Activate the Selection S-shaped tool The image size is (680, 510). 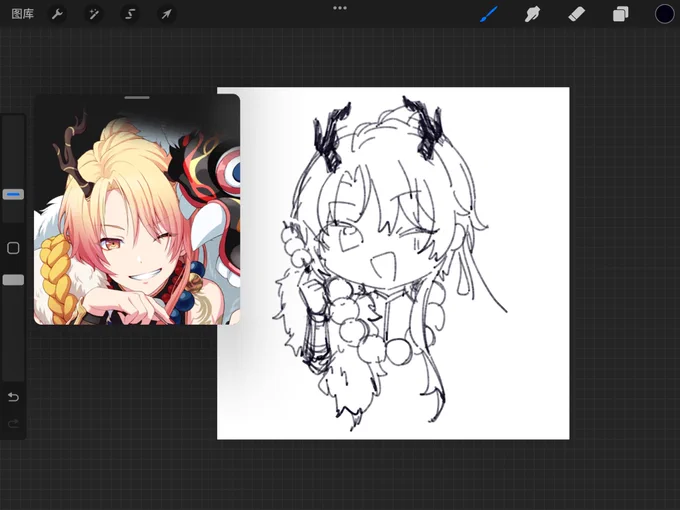coord(130,14)
